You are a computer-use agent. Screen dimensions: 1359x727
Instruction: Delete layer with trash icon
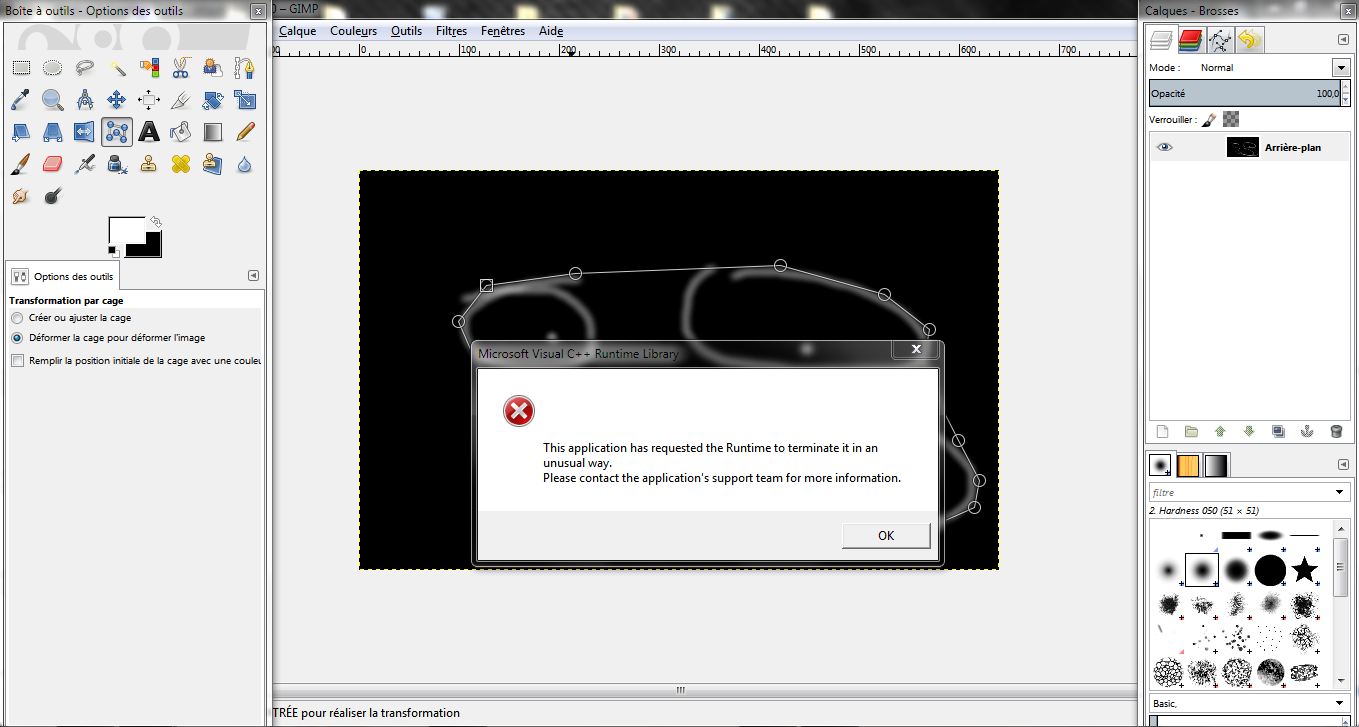tap(1336, 432)
